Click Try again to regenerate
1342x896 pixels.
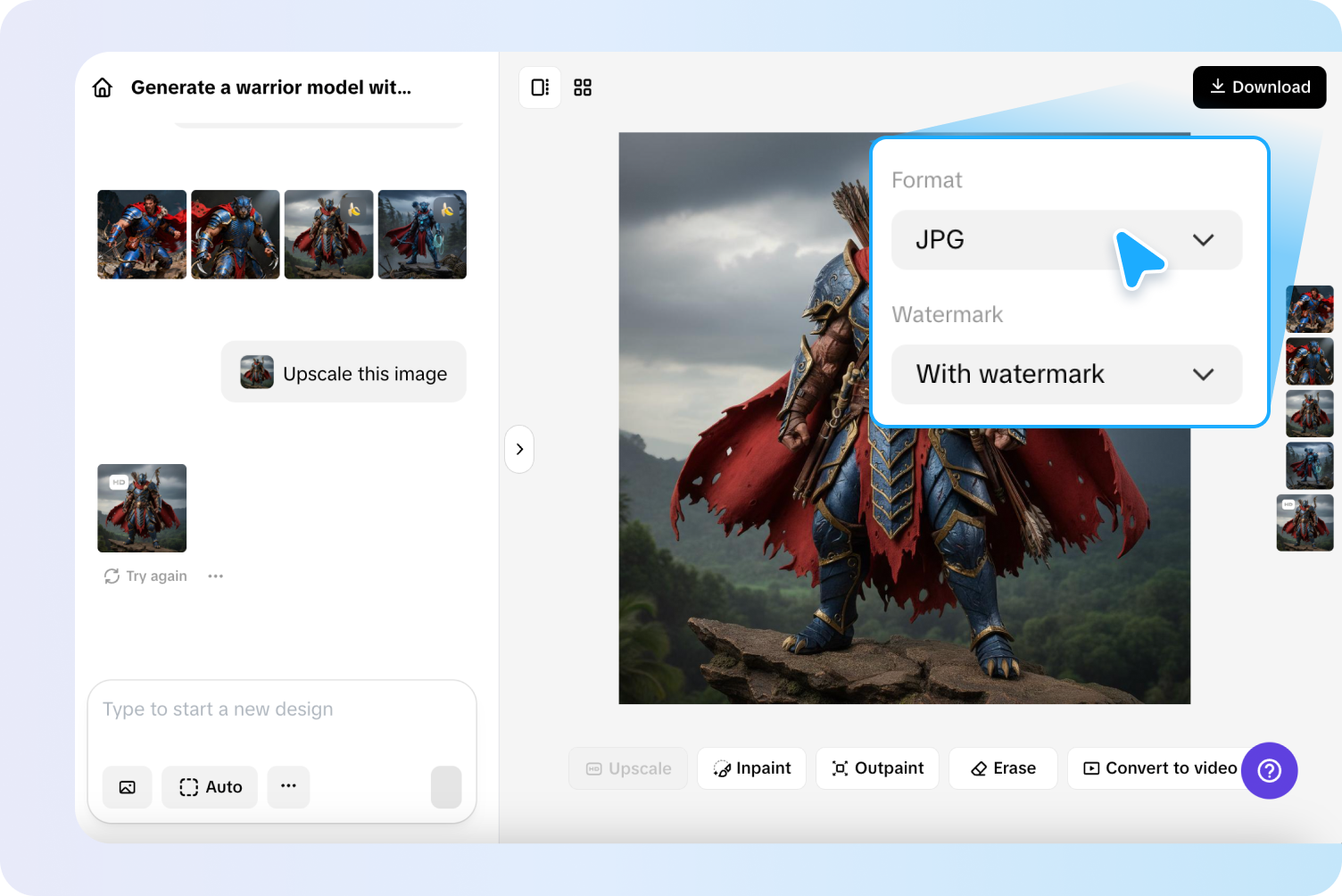pos(146,577)
